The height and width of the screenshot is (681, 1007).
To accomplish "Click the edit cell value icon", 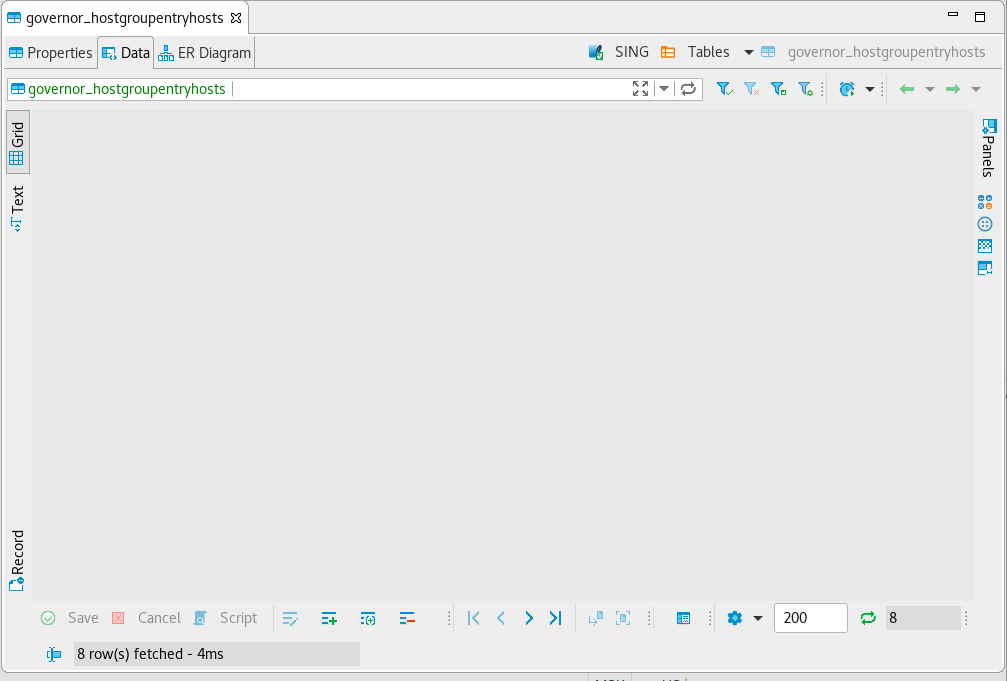I will [x=290, y=618].
